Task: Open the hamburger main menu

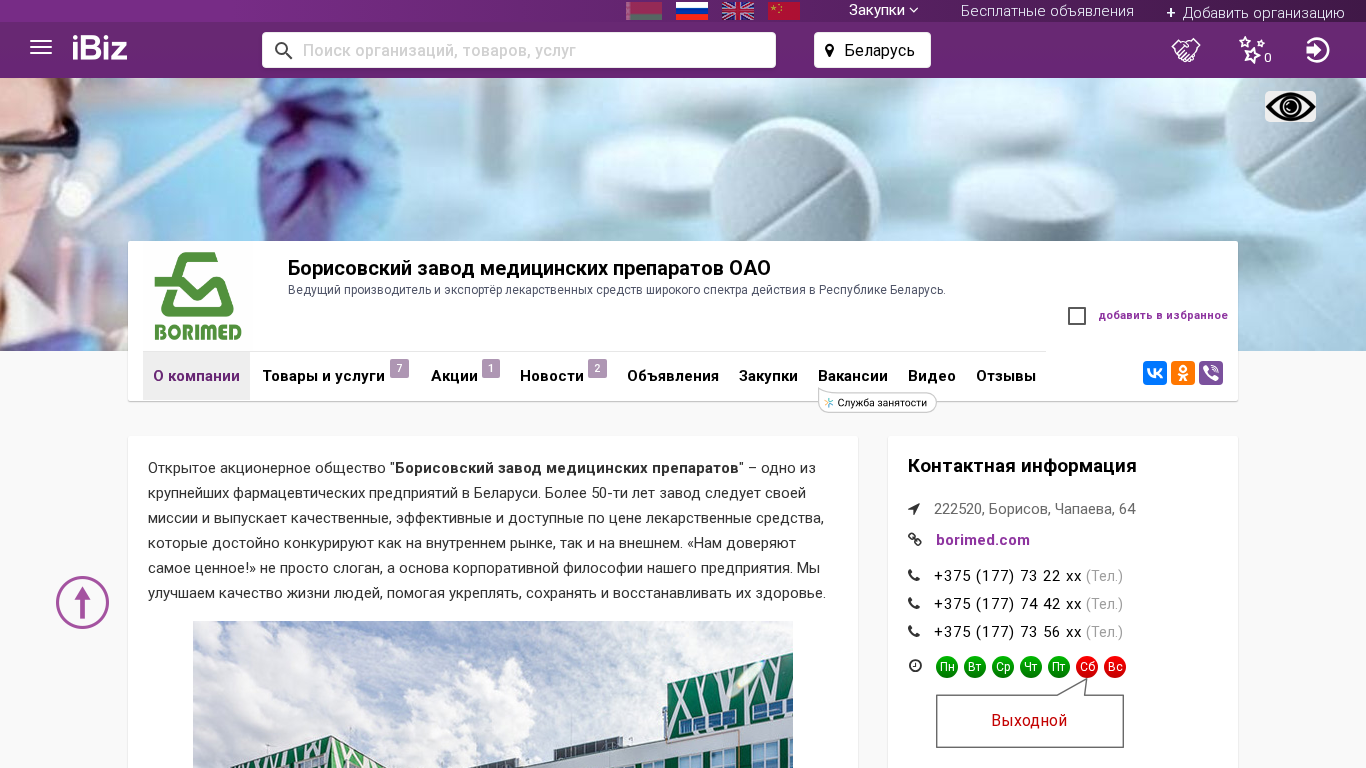Action: (x=41, y=48)
